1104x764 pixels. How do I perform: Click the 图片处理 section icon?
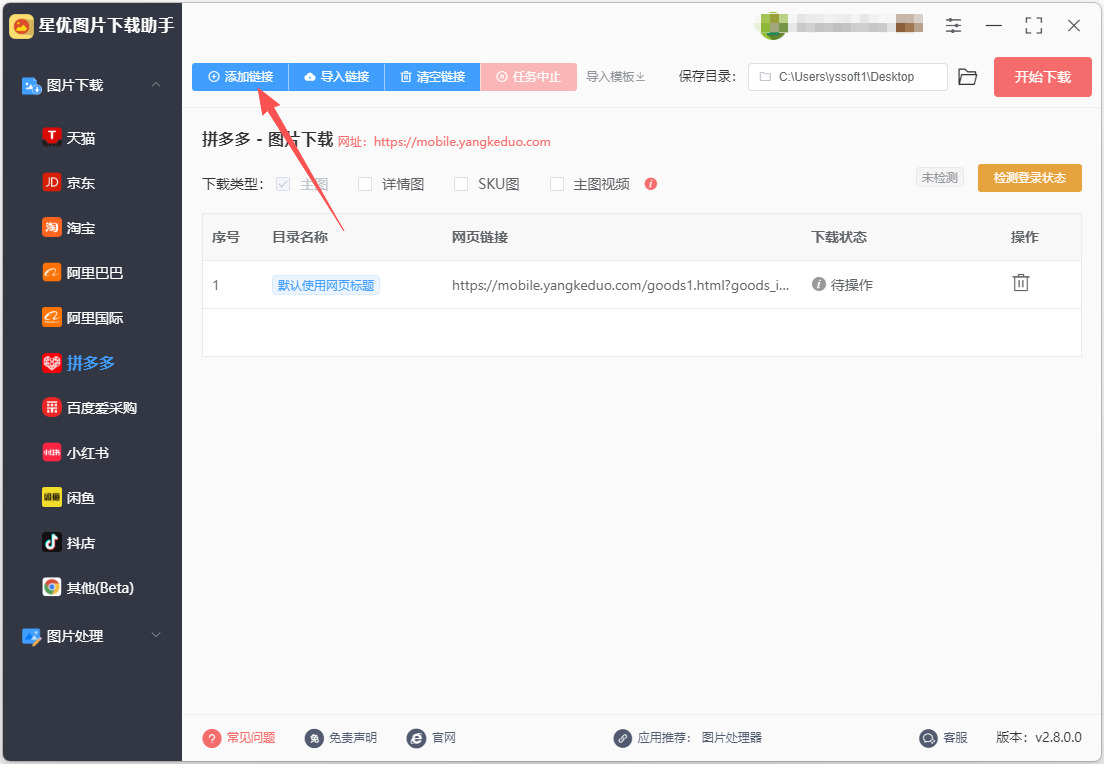click(31, 637)
